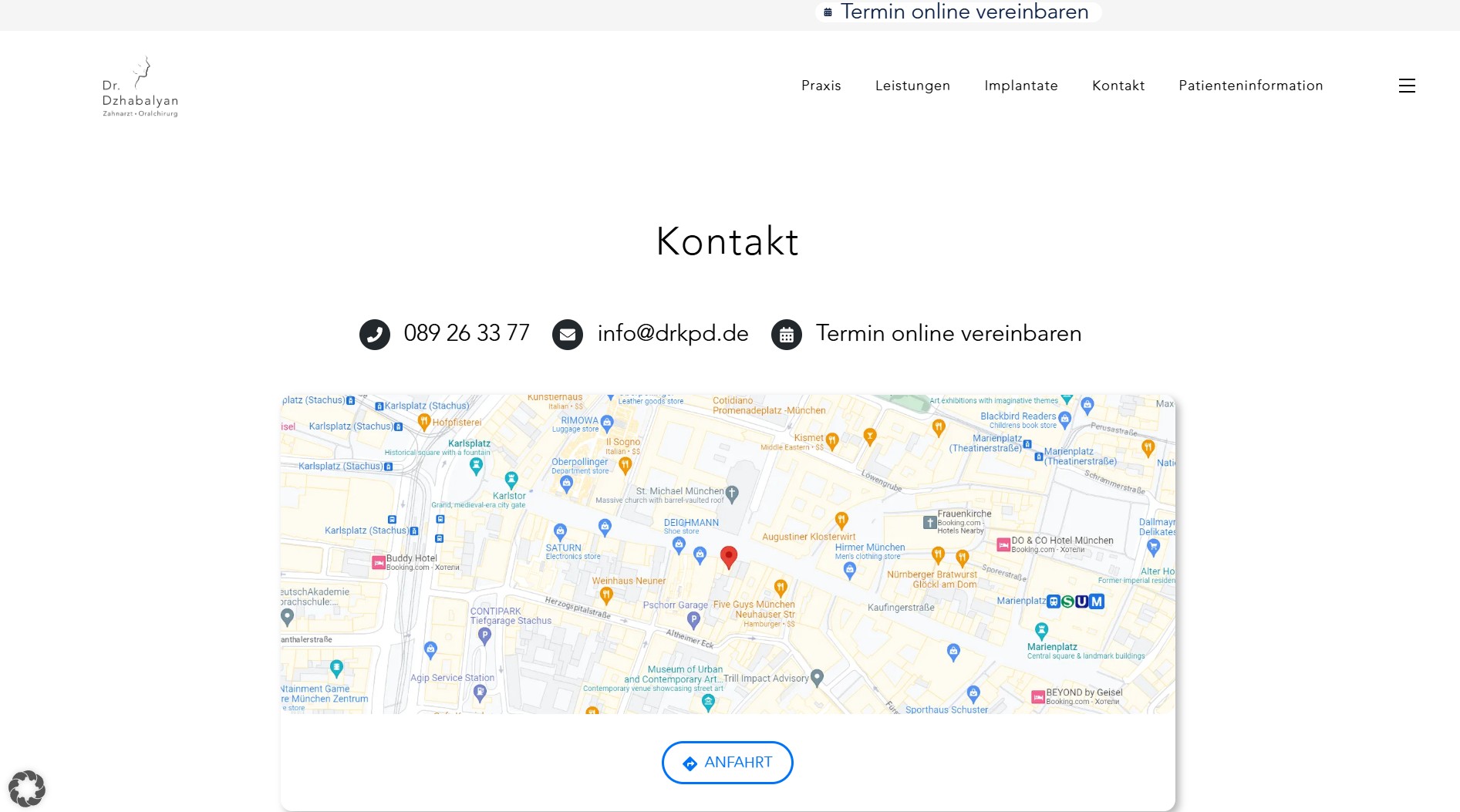Open the Patienteninformation menu item
Image resolution: width=1460 pixels, height=812 pixels.
[x=1251, y=86]
